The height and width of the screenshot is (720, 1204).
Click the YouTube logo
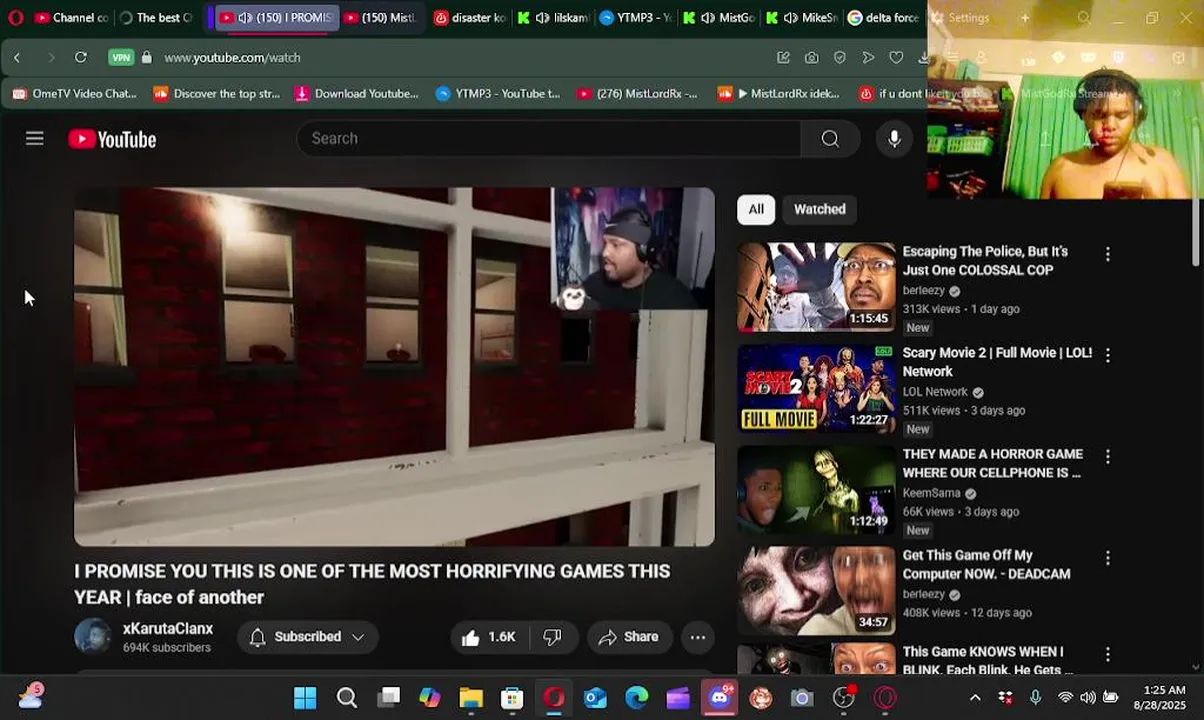(x=112, y=139)
